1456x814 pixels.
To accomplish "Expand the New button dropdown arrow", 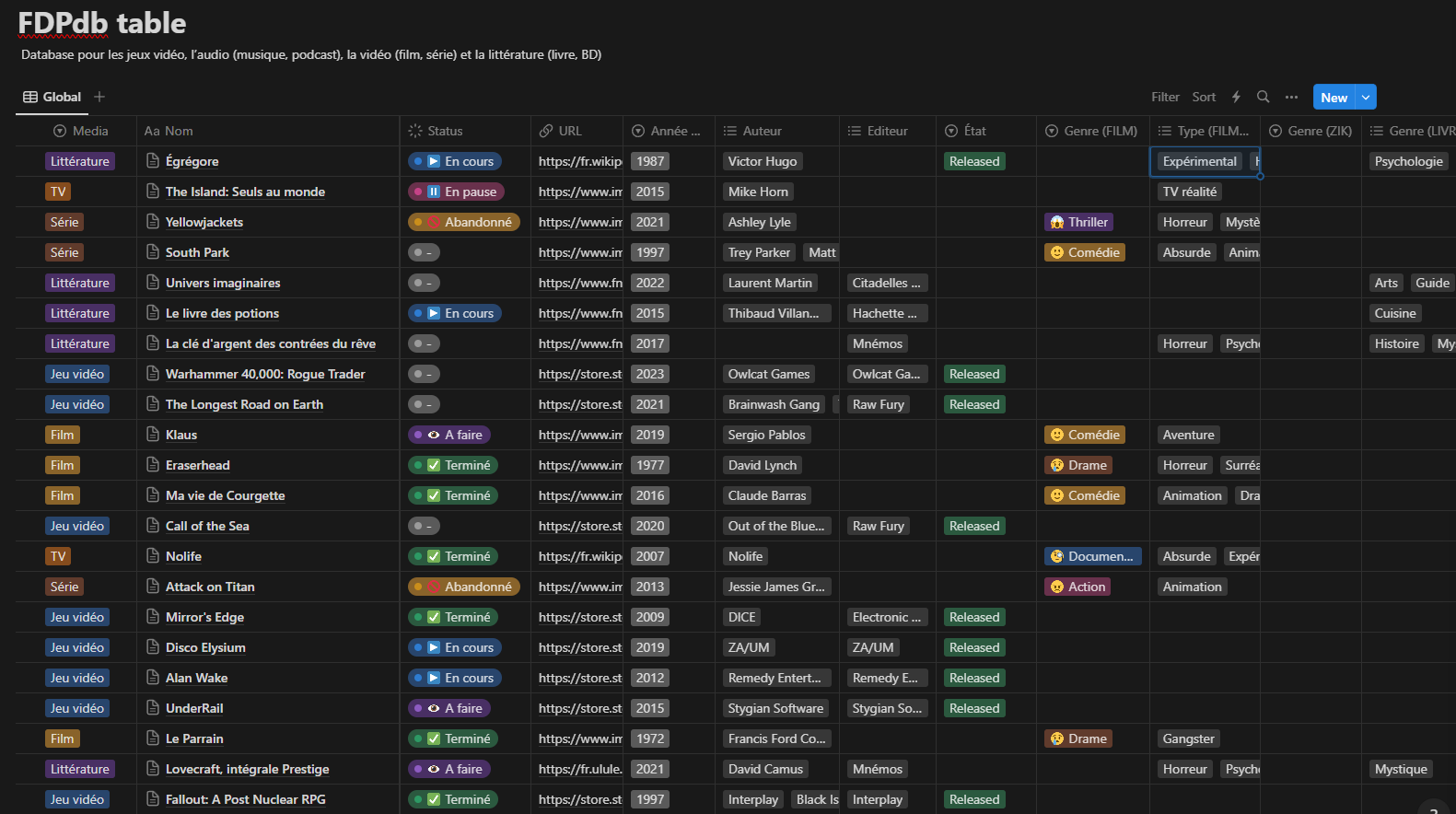I will 1366,97.
